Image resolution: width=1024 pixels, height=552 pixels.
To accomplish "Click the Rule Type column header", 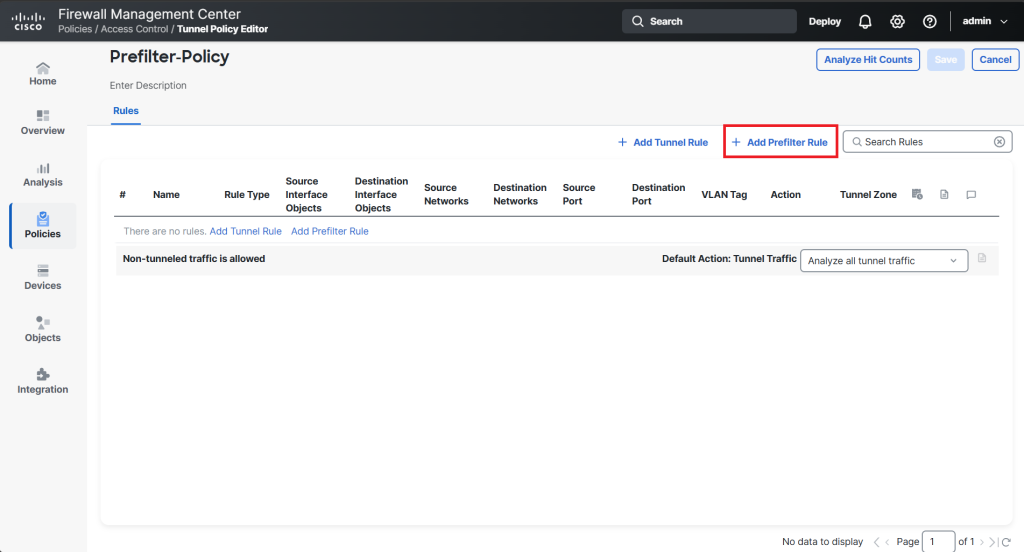I will coord(247,195).
